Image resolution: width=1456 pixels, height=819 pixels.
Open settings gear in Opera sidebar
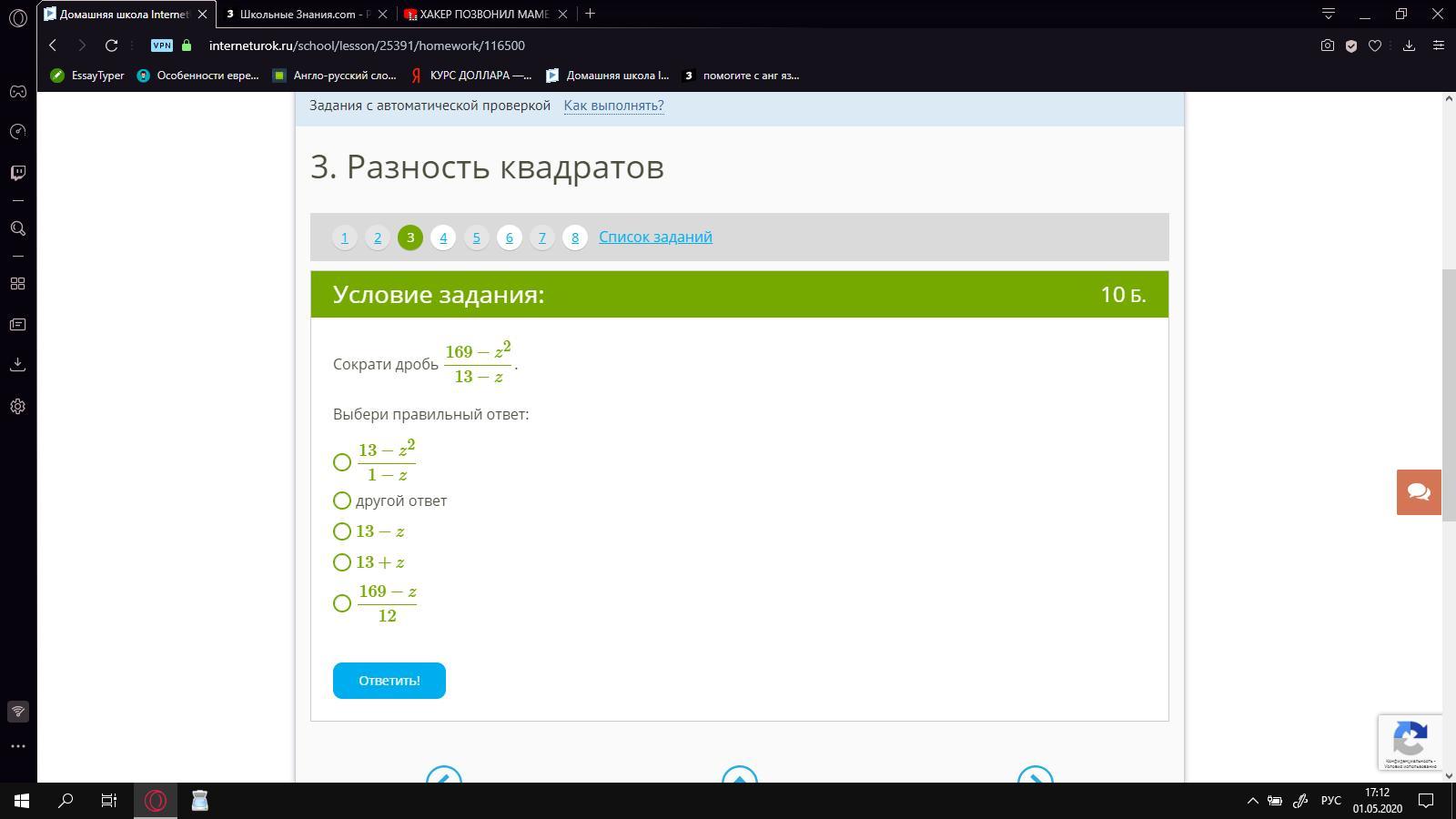17,406
